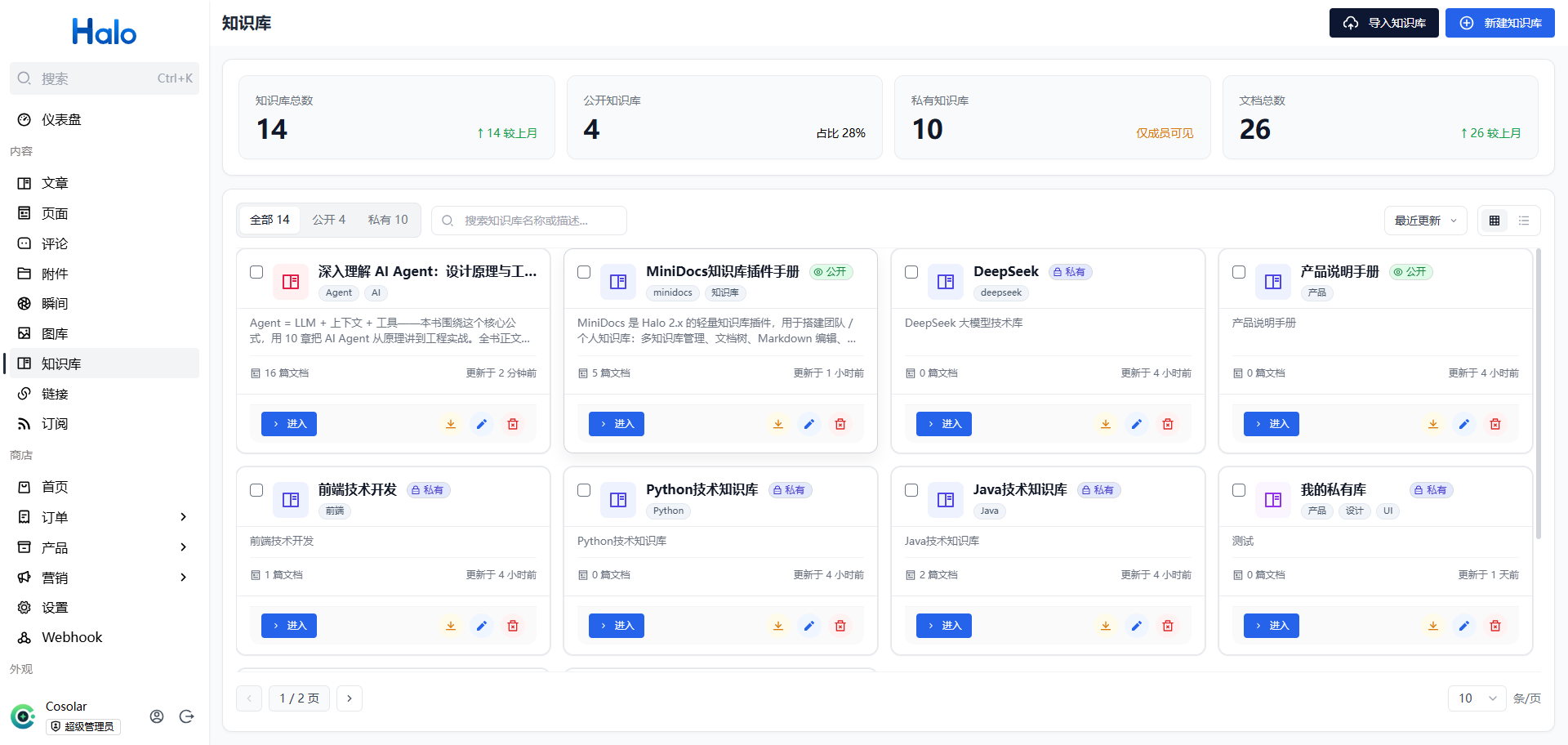The image size is (1568, 745).
Task: Click the sidebar 搜索 Ctrl+K field
Action: coord(105,78)
